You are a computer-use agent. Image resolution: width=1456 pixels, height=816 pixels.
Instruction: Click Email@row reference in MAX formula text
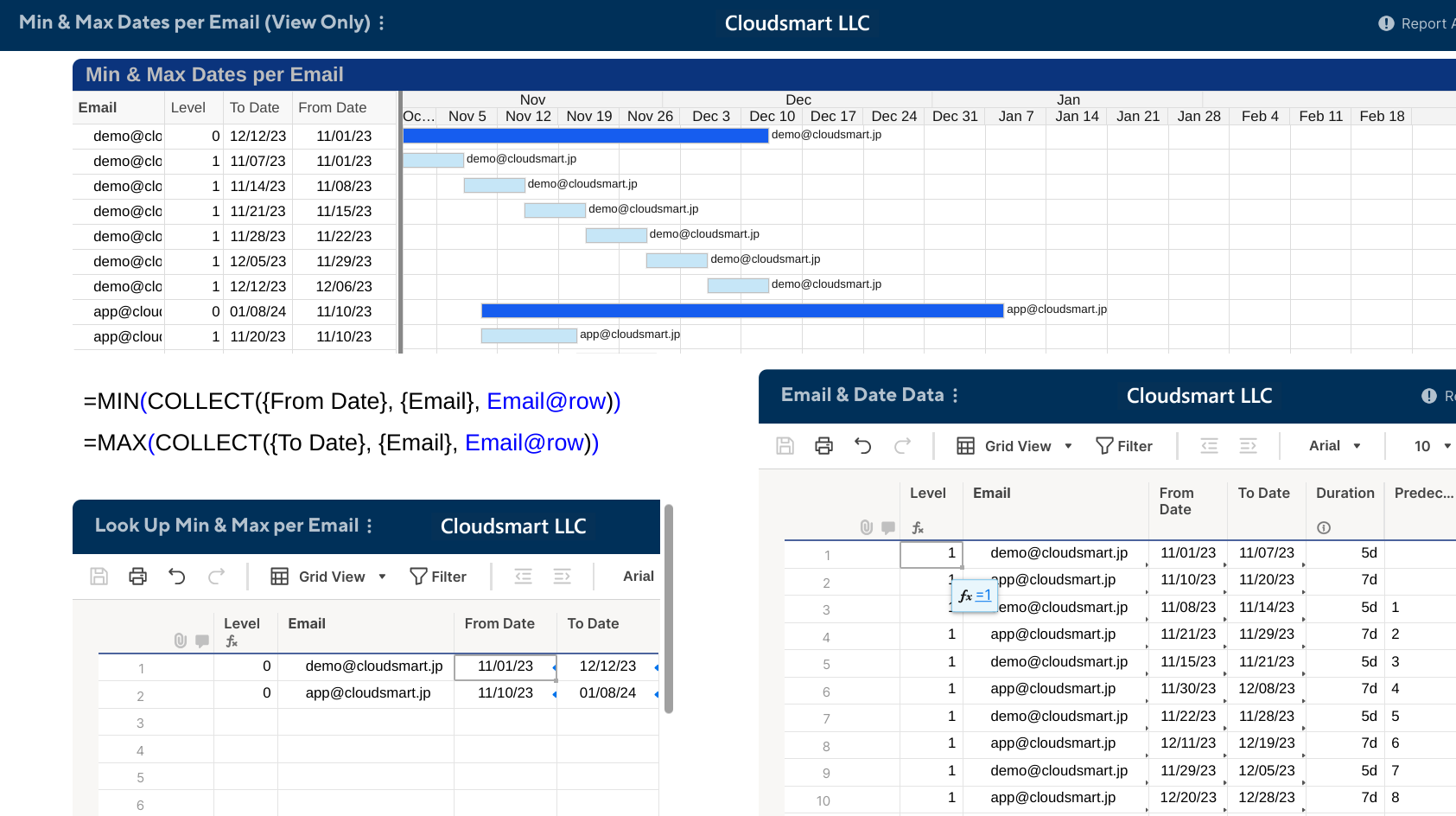pos(525,443)
